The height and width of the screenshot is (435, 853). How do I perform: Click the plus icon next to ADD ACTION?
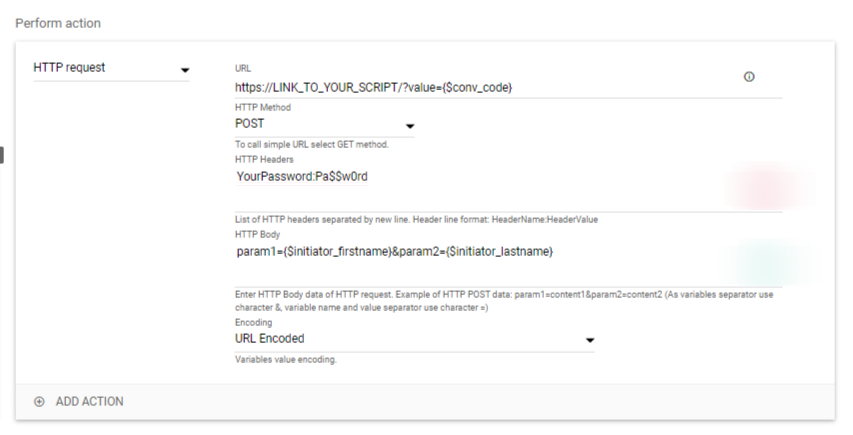40,401
